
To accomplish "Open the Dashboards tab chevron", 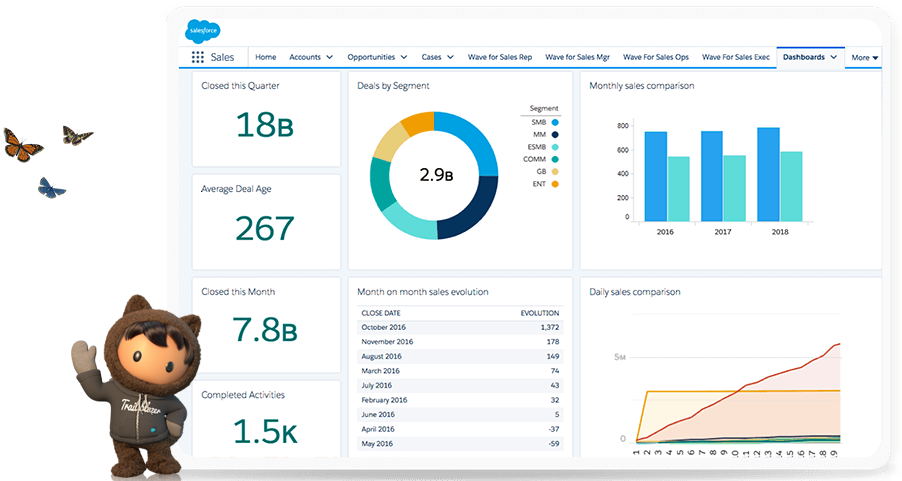I will point(834,57).
